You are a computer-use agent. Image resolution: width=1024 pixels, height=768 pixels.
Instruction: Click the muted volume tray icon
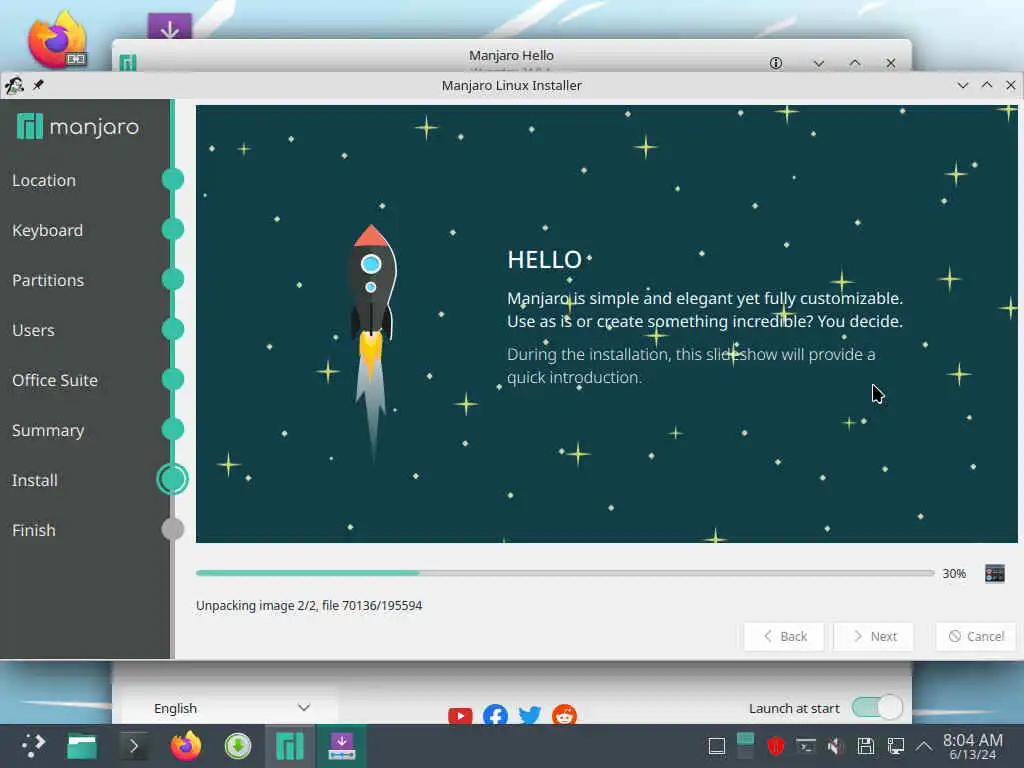(x=835, y=746)
